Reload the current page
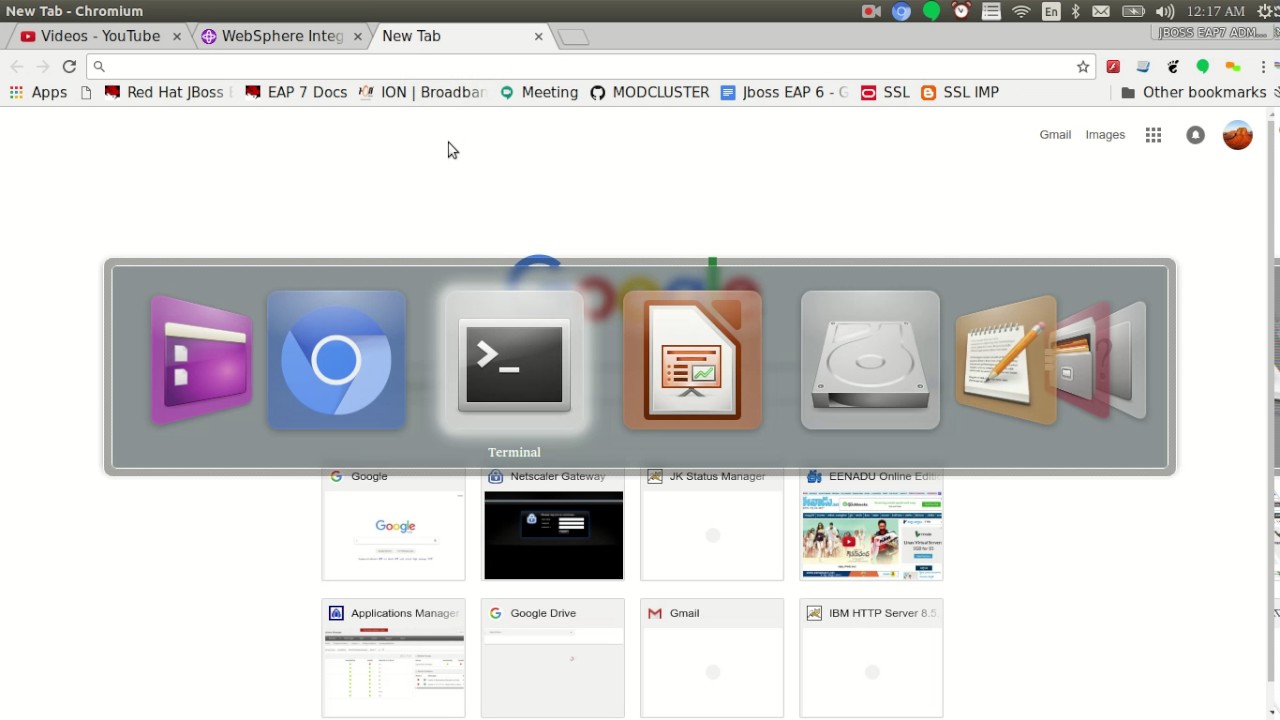The image size is (1280, 720). pyautogui.click(x=69, y=67)
